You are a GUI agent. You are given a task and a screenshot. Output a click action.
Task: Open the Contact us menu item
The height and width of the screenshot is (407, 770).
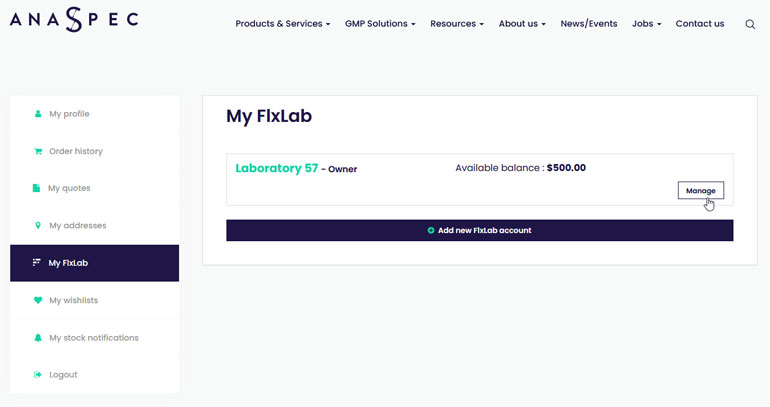(700, 24)
